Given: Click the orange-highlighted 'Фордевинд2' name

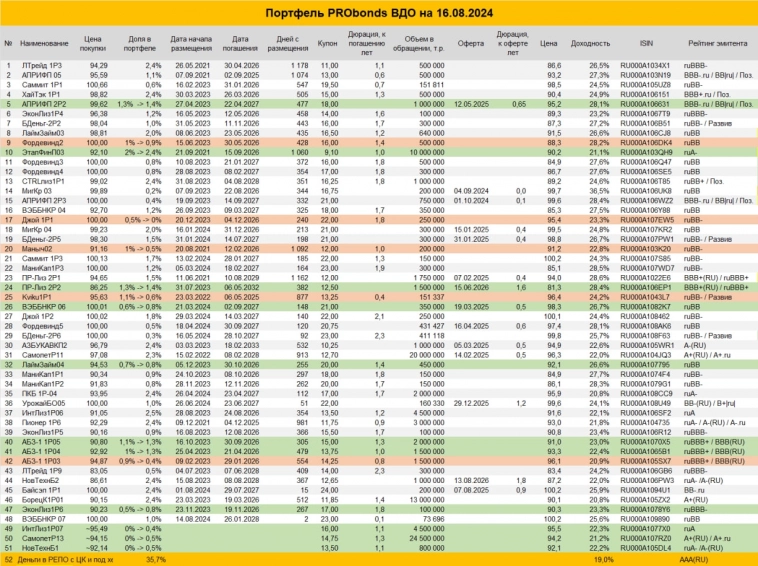Looking at the screenshot, I should coord(43,143).
